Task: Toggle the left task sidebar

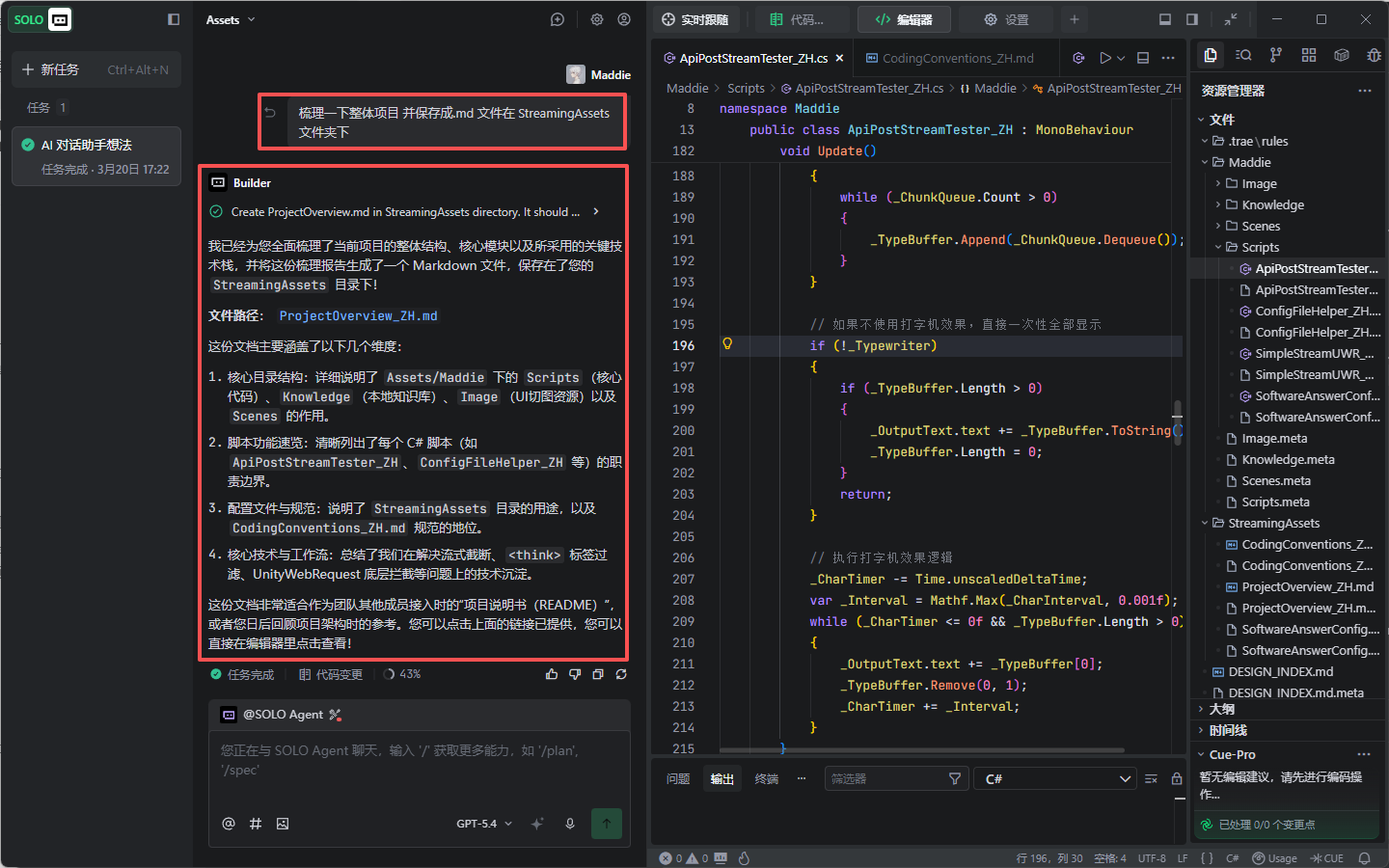Action: pyautogui.click(x=174, y=19)
